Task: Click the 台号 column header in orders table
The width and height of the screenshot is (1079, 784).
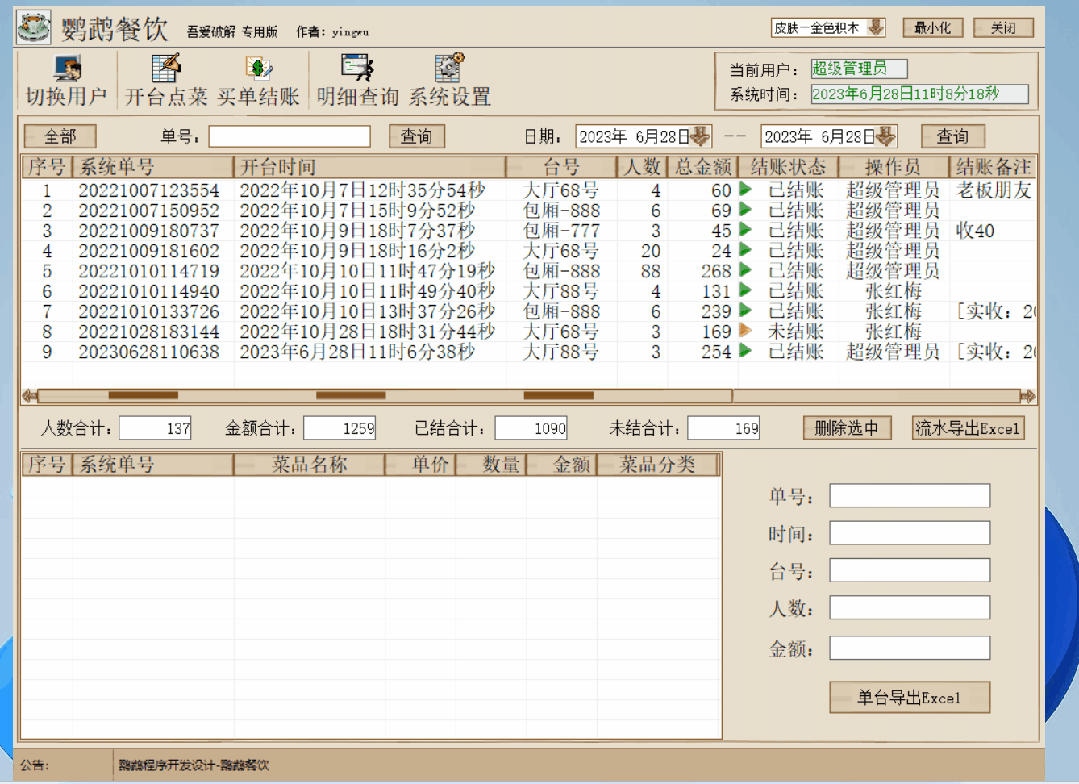Action: pos(562,167)
